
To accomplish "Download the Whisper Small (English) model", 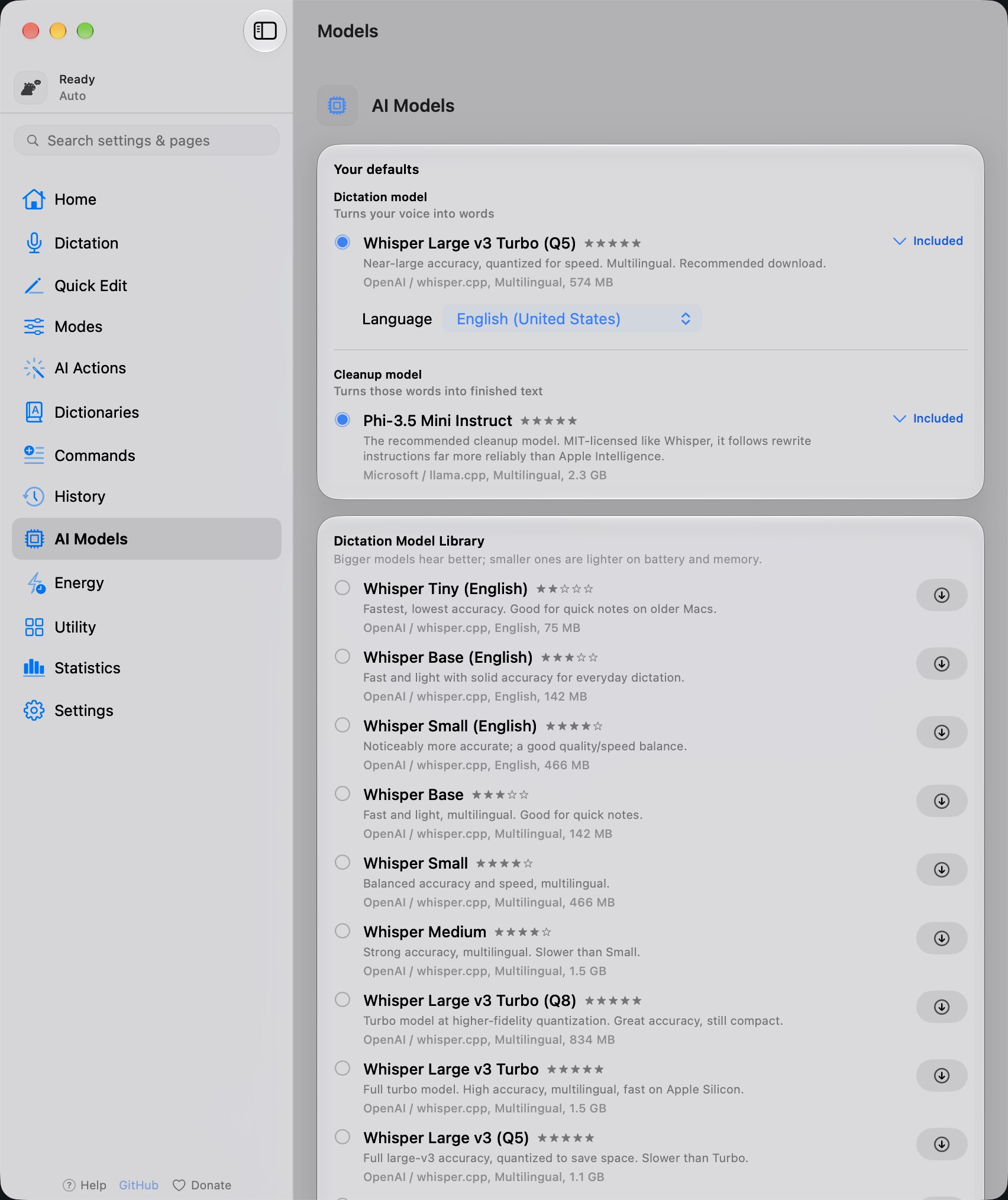I will pyautogui.click(x=941, y=733).
